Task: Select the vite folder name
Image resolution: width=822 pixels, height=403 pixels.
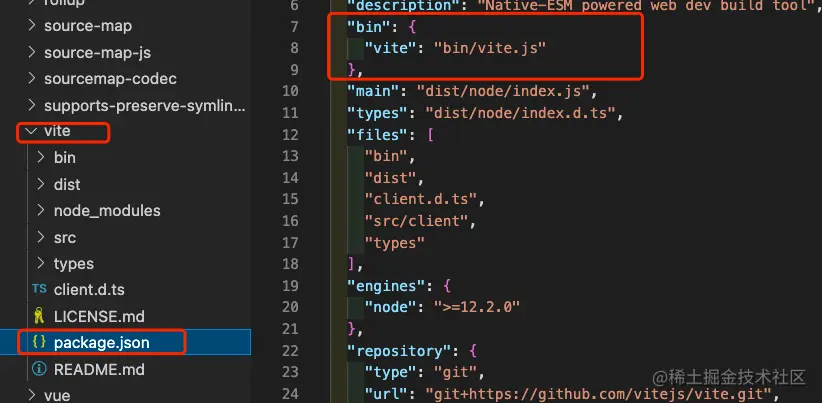Action: (57, 131)
